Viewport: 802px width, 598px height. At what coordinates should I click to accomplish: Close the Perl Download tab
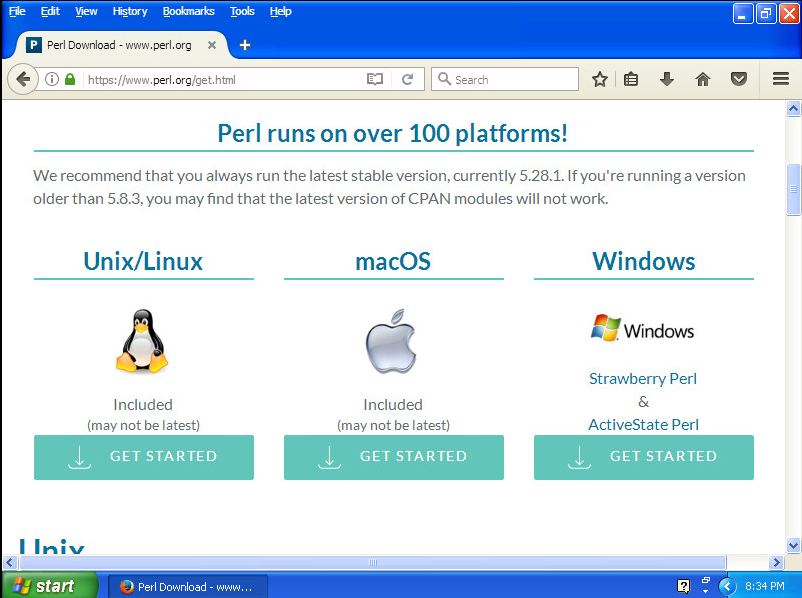pos(212,45)
